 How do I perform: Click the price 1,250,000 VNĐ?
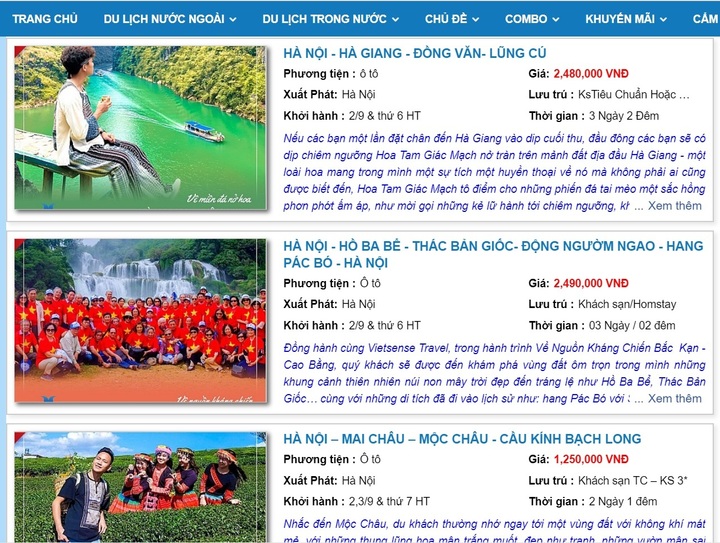pyautogui.click(x=591, y=459)
